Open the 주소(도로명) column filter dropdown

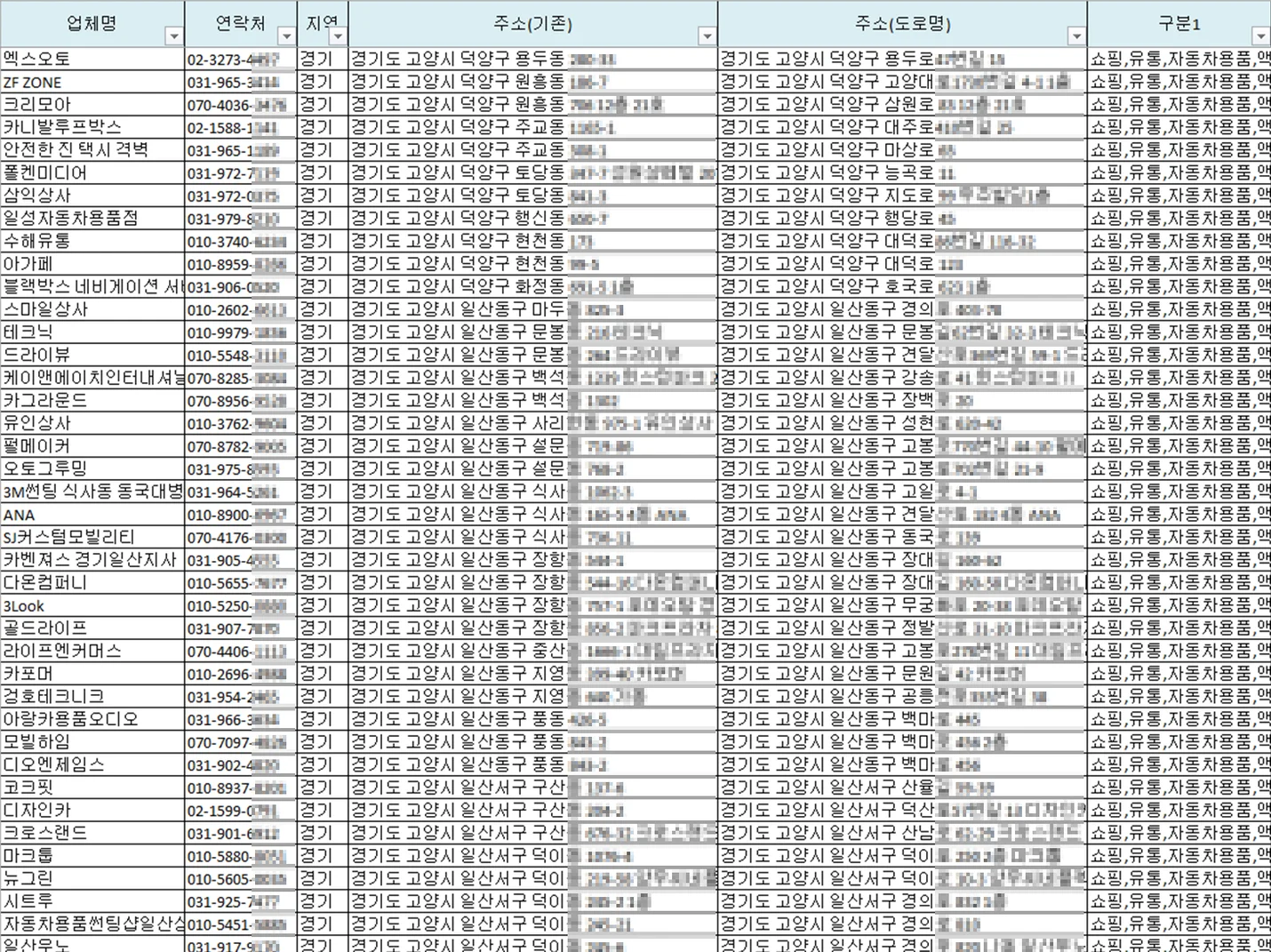1076,36
